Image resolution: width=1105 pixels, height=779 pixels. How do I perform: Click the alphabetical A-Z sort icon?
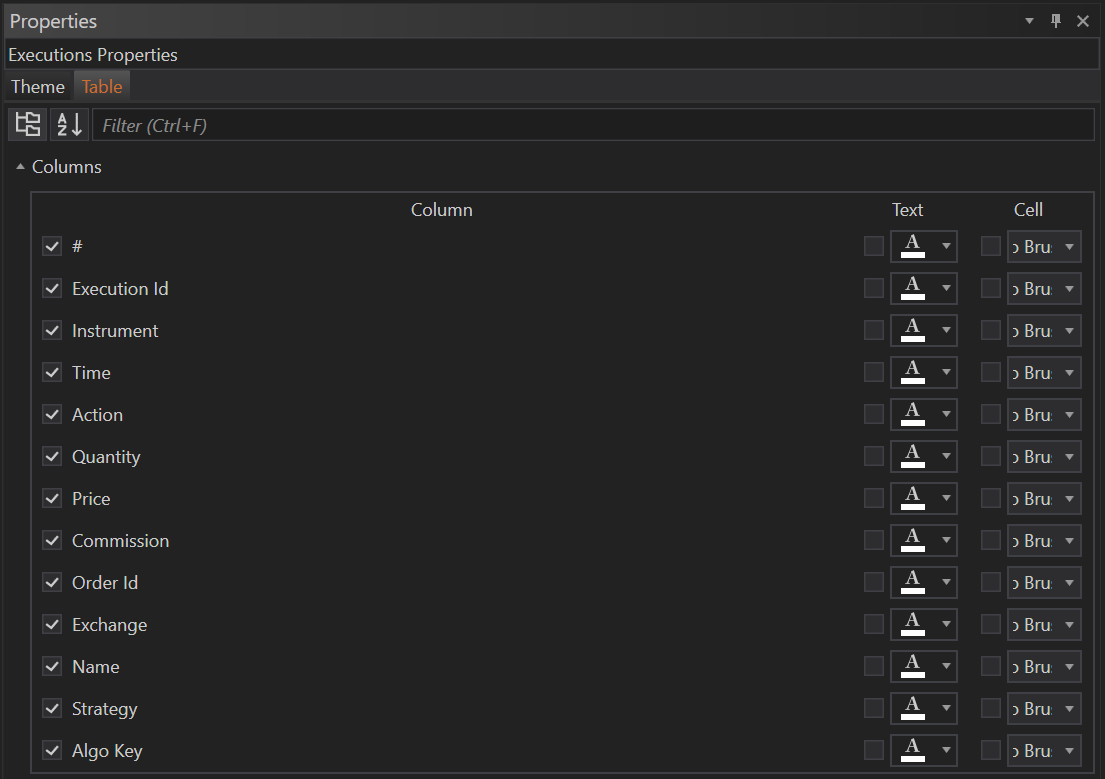click(x=69, y=125)
